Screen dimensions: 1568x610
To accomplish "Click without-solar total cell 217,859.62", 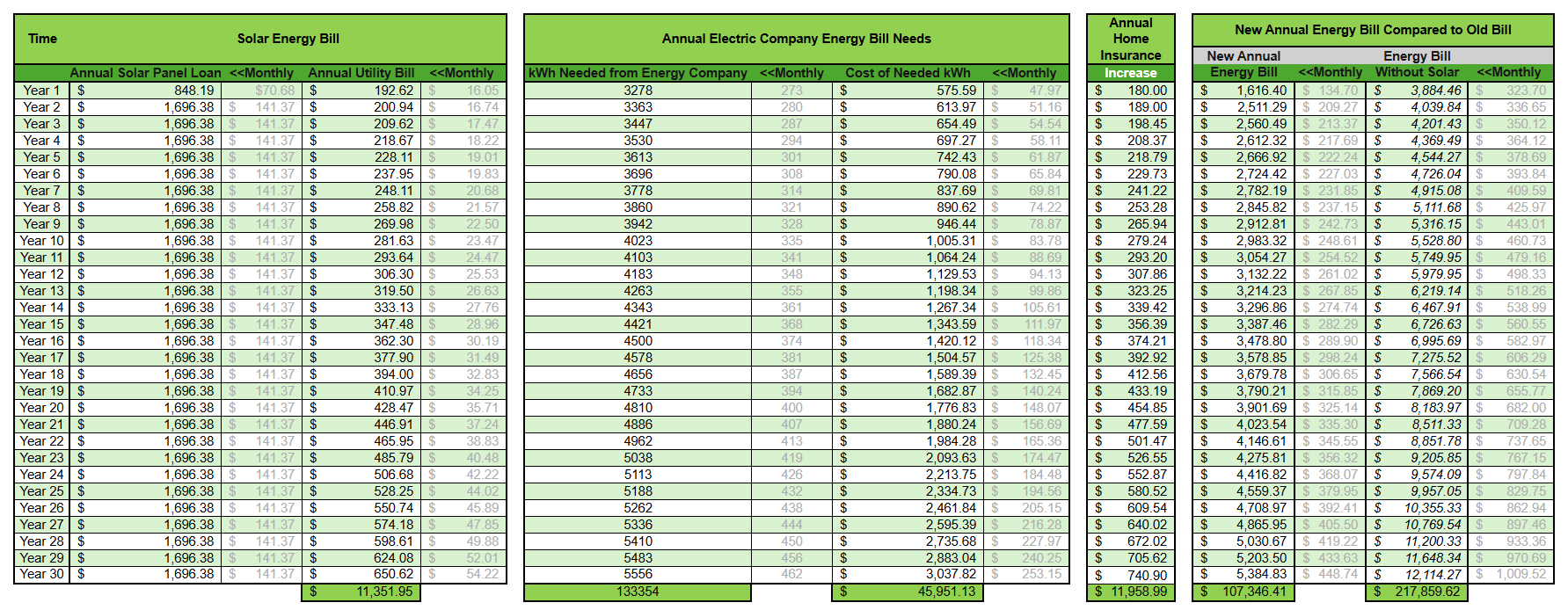I will 1417,592.
